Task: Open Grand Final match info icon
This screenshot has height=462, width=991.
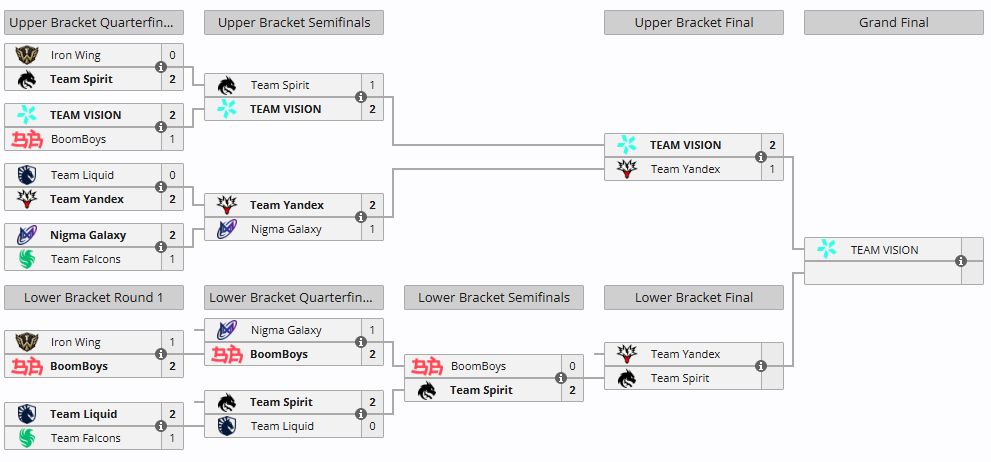Action: (x=961, y=261)
